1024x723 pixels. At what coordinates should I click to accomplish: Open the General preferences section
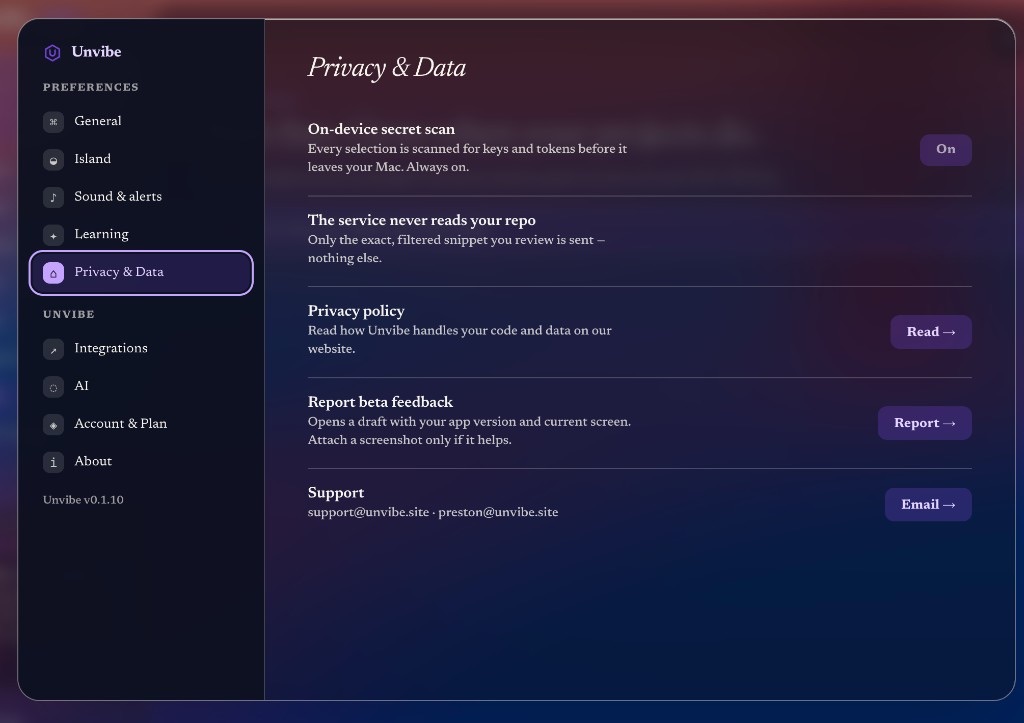tap(141, 121)
